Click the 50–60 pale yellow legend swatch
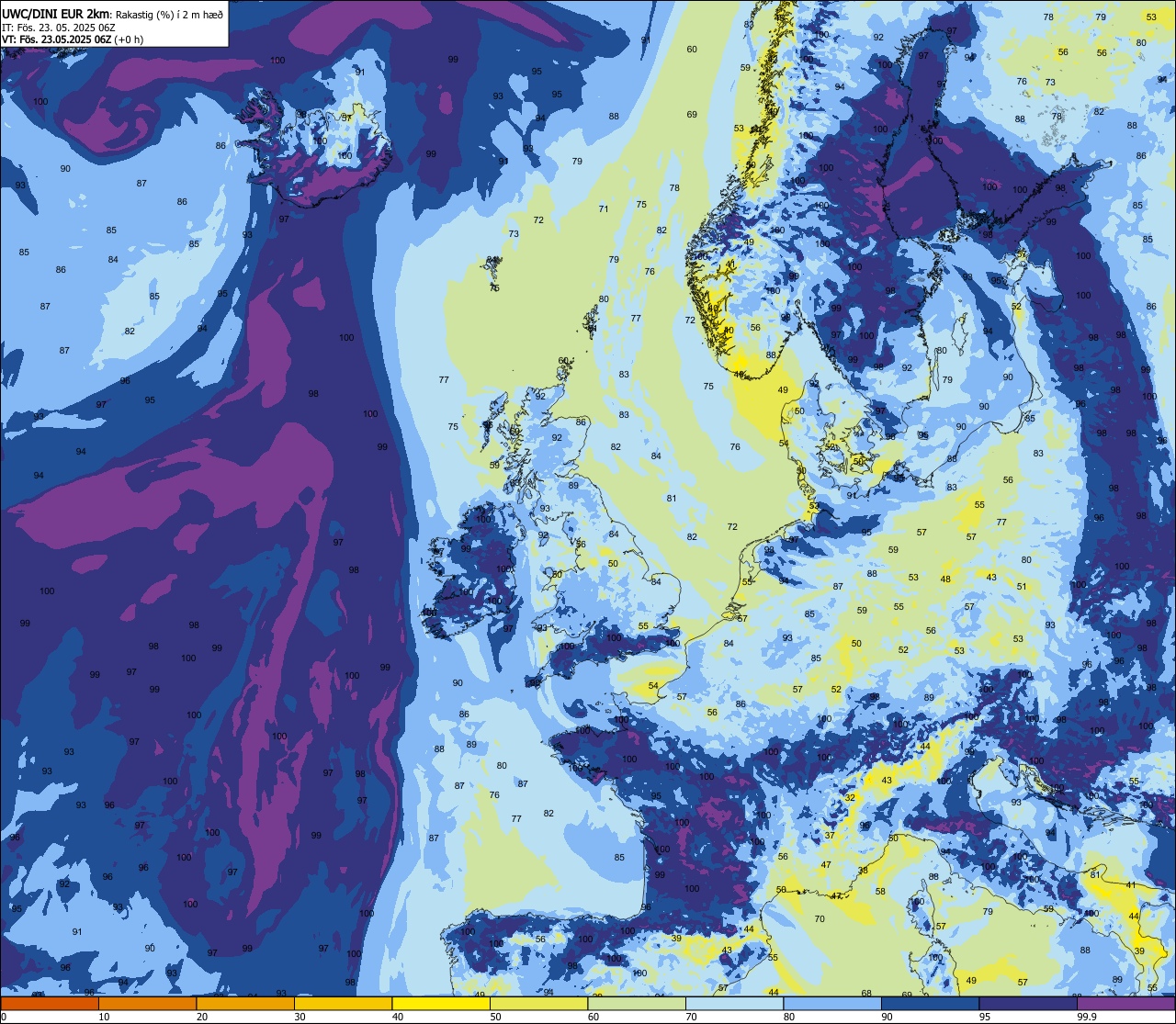This screenshot has height=1024, width=1176. click(538, 1004)
